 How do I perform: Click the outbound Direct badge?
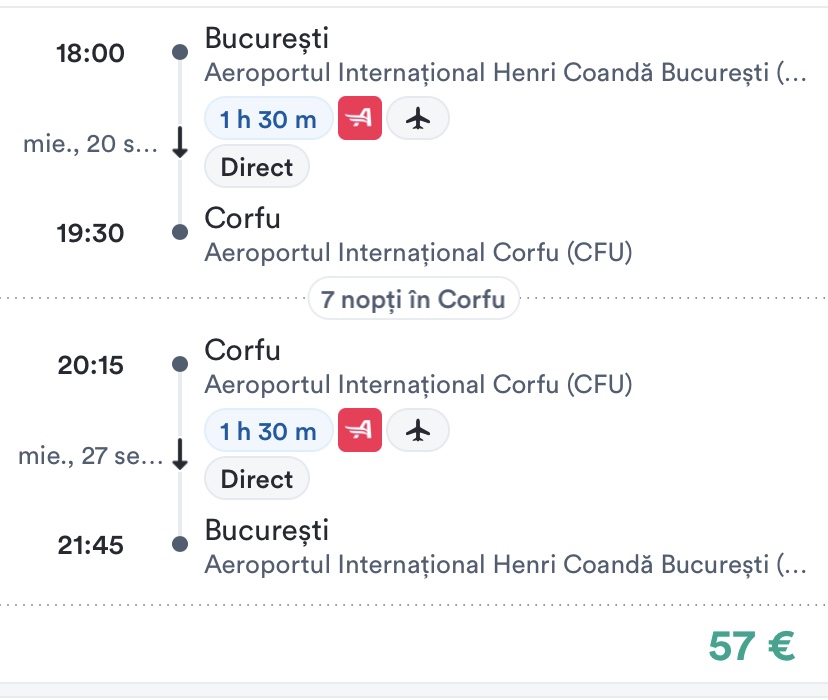tap(257, 167)
